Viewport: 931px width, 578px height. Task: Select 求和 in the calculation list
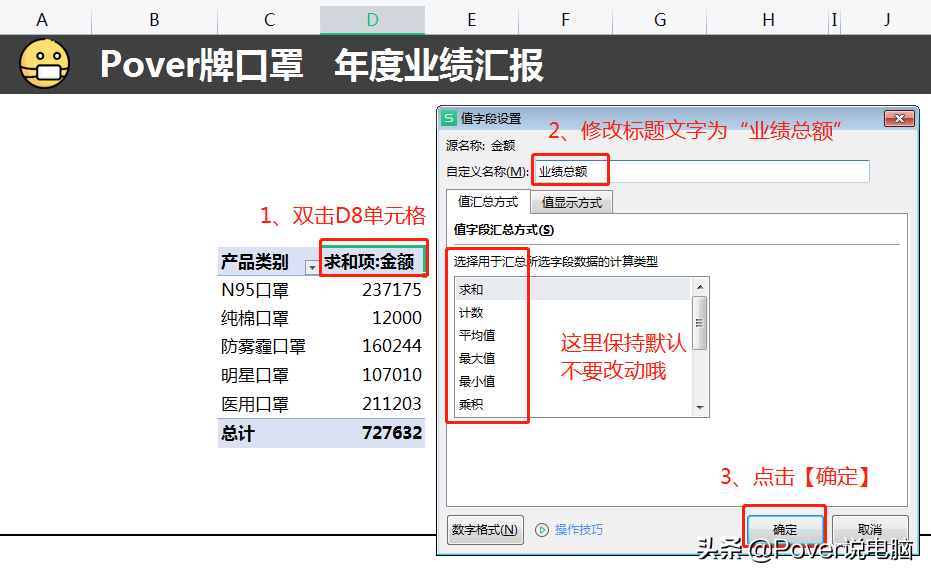point(573,289)
